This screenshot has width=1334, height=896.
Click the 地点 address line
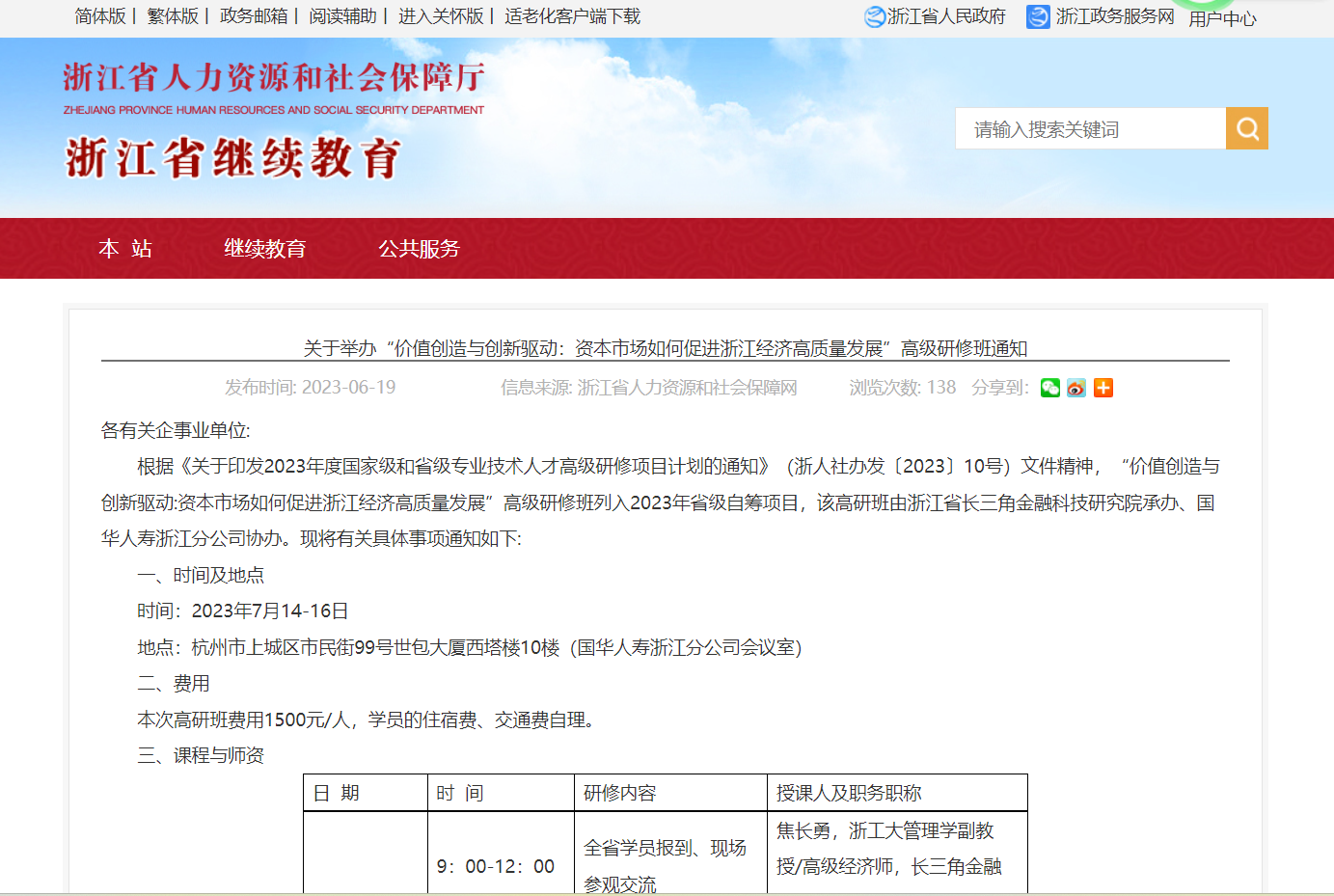tap(470, 647)
